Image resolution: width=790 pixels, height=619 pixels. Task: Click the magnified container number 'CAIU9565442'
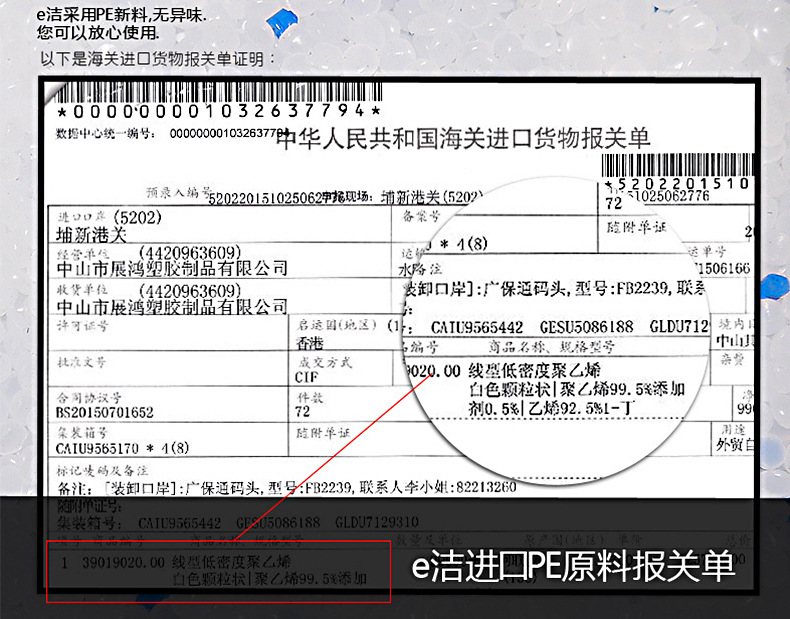point(477,328)
